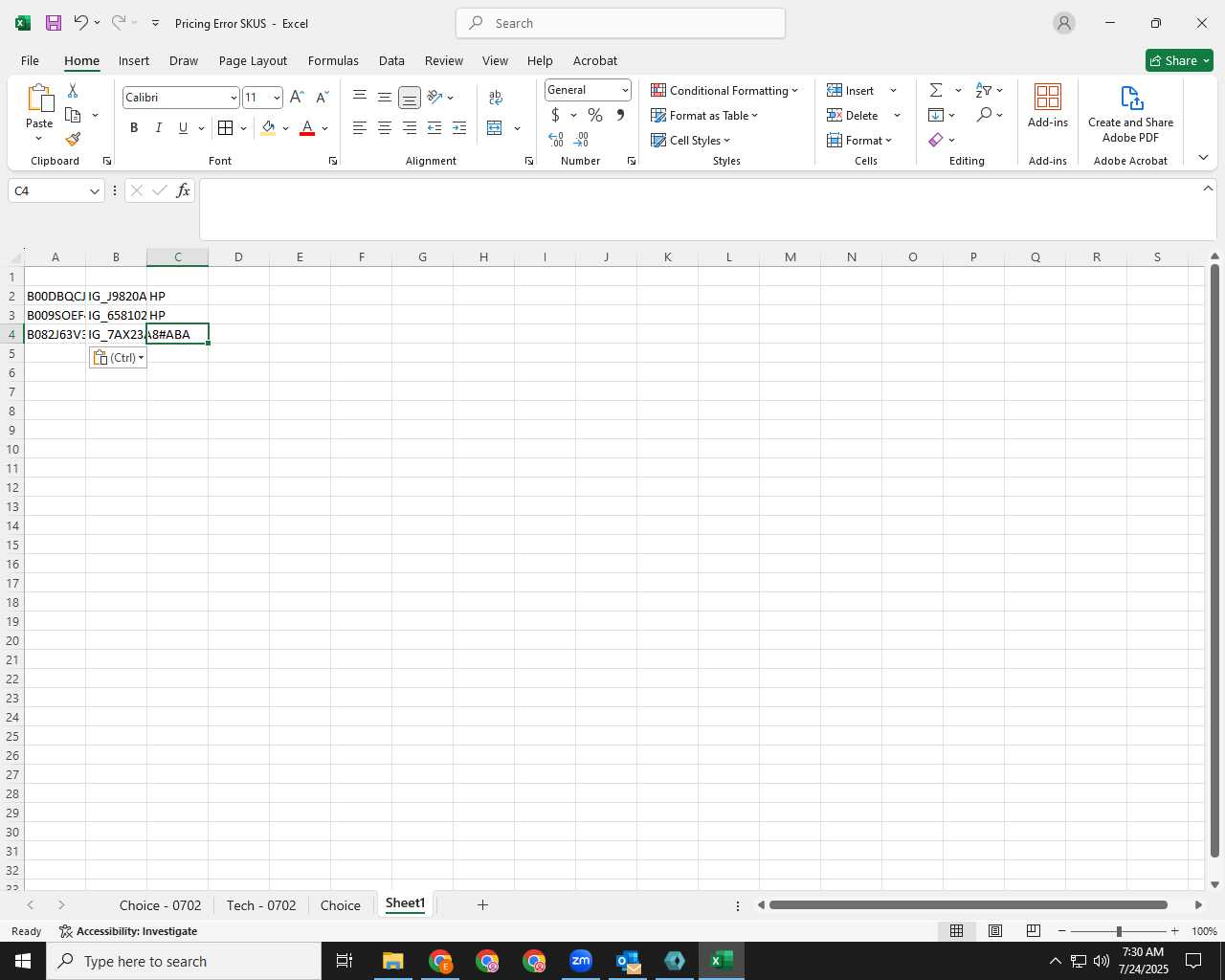Apply the red font color
This screenshot has height=980, width=1225.
(x=307, y=128)
